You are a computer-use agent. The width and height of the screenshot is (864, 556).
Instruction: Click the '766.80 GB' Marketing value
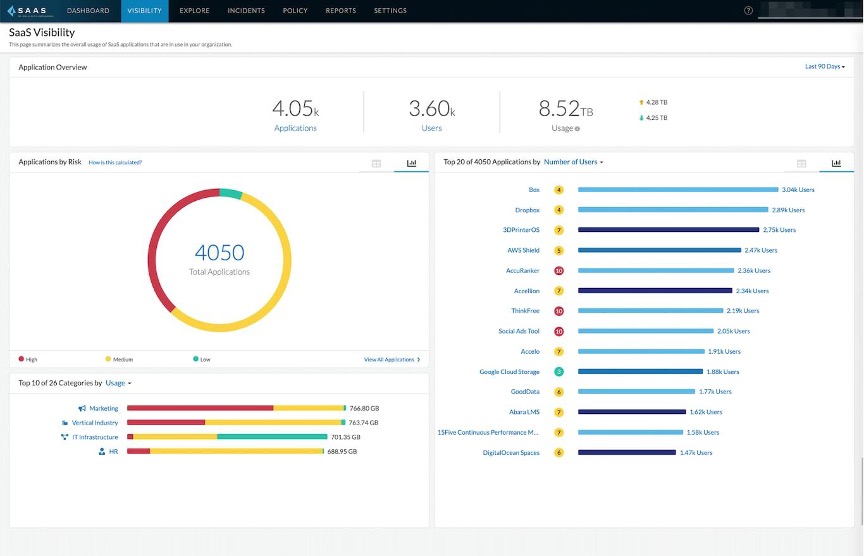click(x=364, y=408)
